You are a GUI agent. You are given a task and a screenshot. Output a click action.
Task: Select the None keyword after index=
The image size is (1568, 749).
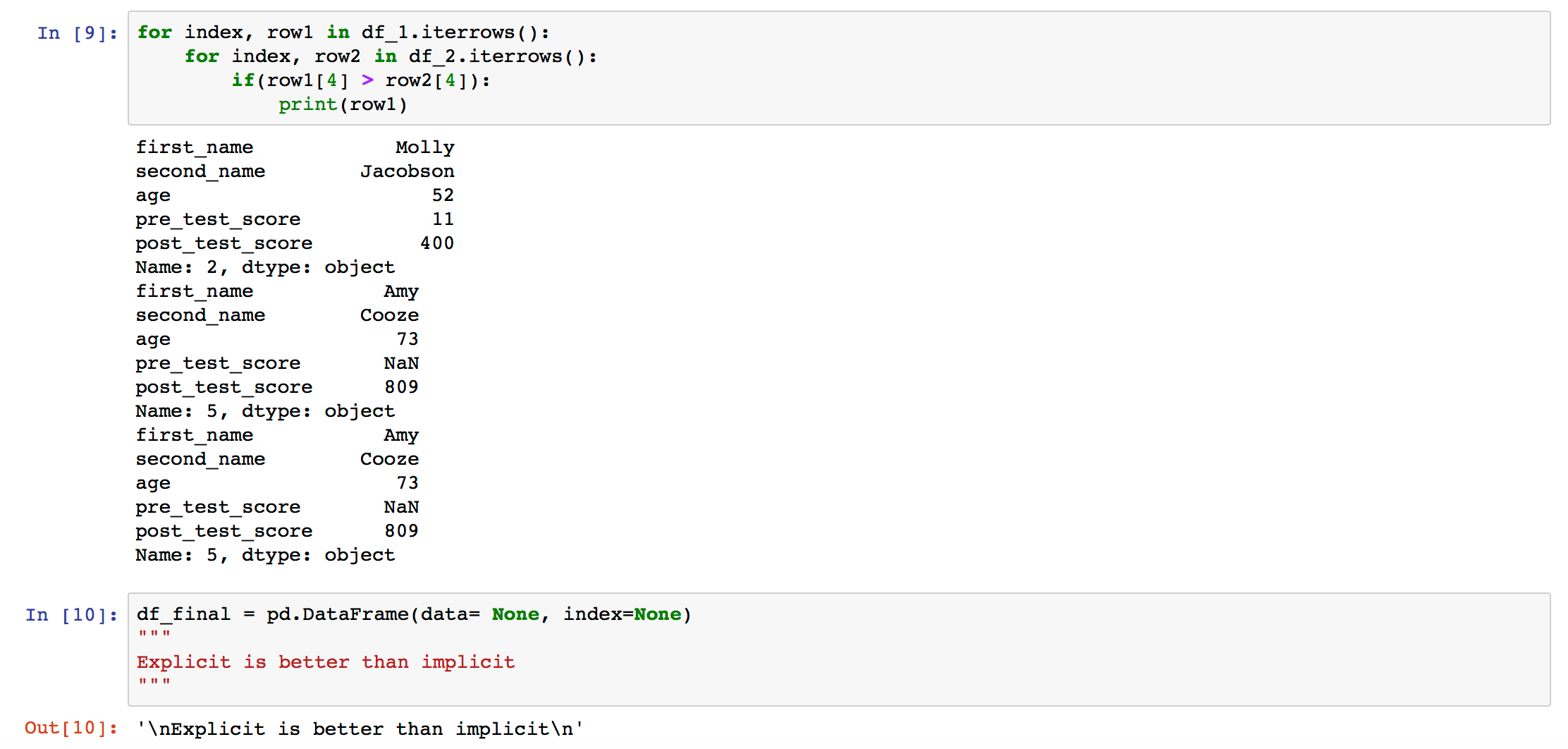tap(659, 614)
